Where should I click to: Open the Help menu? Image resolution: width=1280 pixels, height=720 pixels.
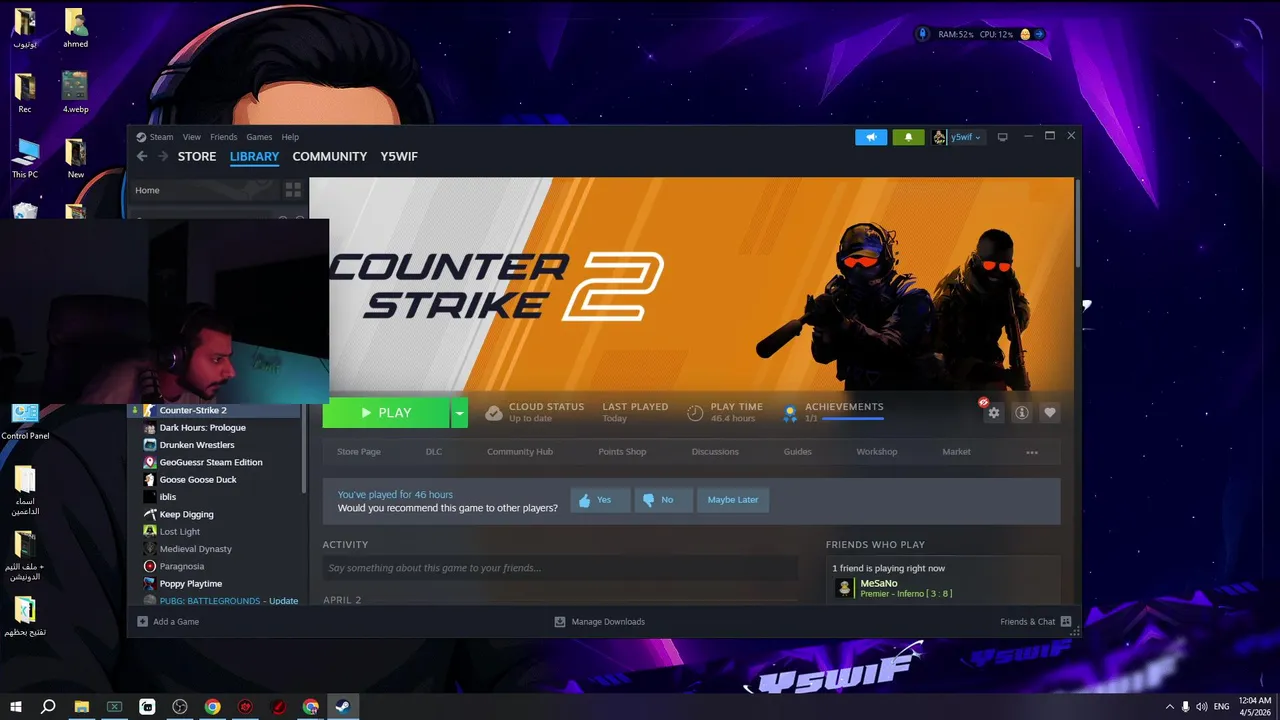(290, 137)
